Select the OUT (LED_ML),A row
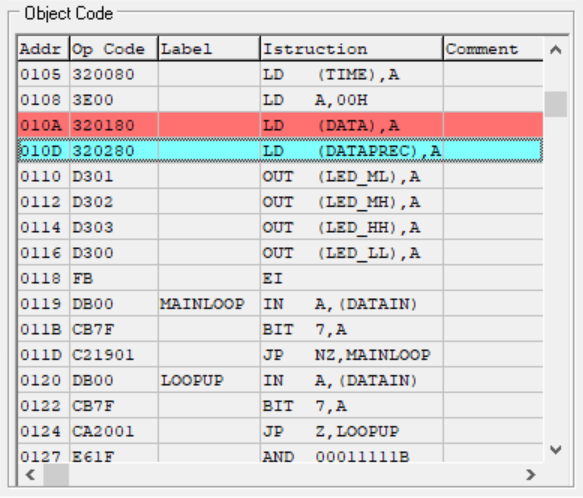This screenshot has width=583, height=498. [280, 176]
